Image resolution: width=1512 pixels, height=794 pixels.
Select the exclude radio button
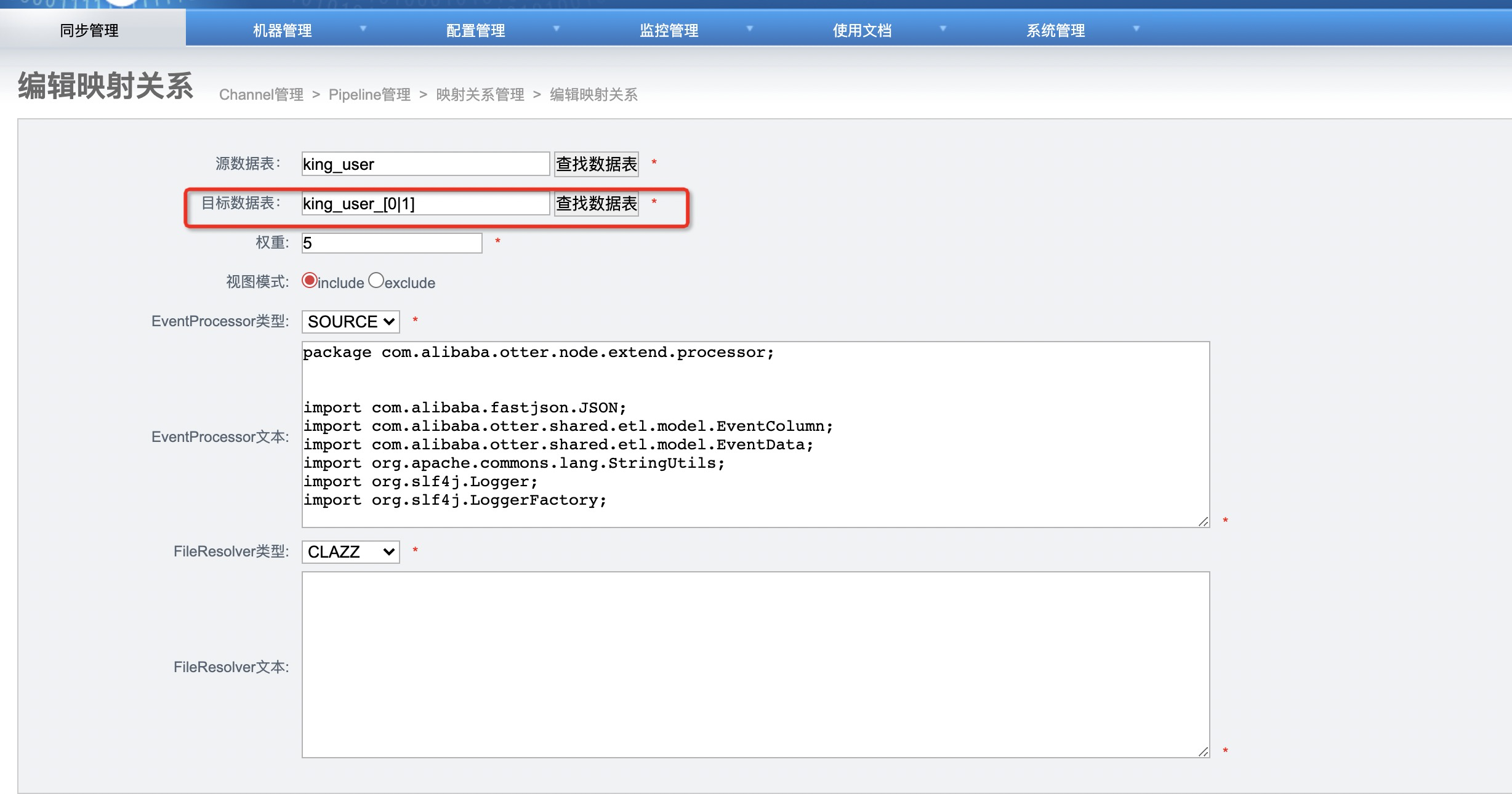(x=376, y=281)
